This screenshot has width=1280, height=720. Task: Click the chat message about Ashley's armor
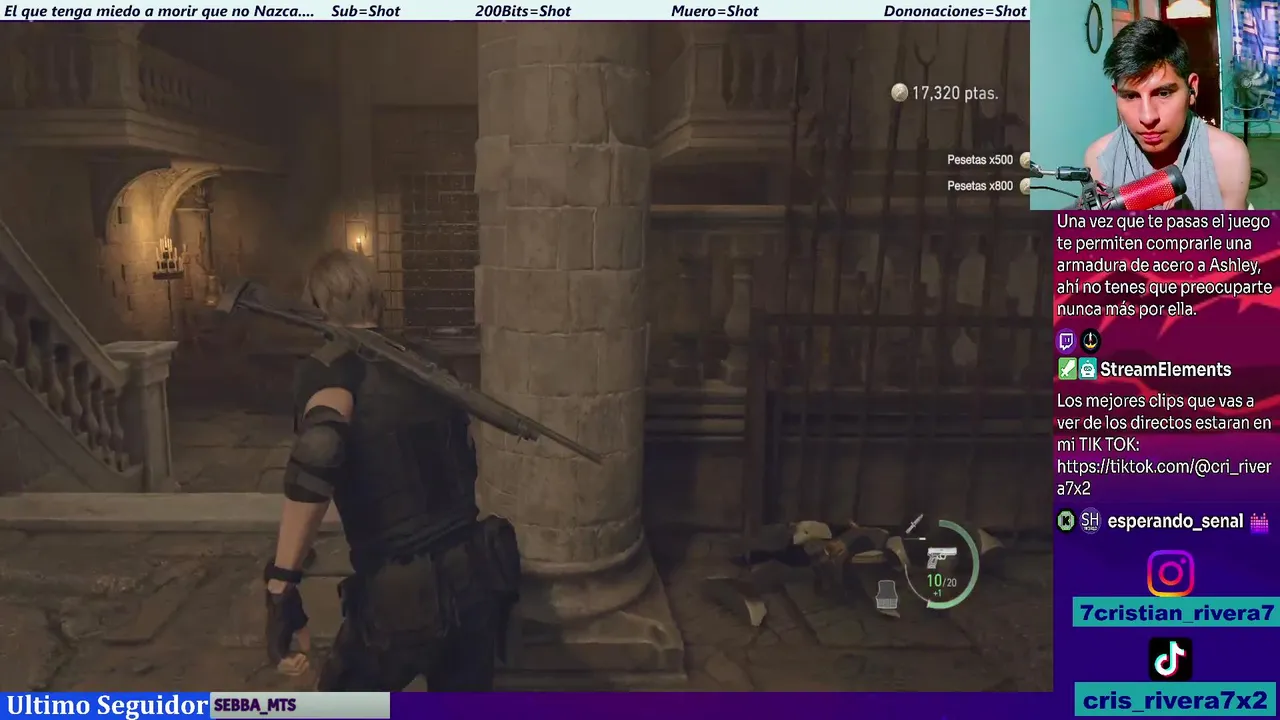click(1164, 265)
